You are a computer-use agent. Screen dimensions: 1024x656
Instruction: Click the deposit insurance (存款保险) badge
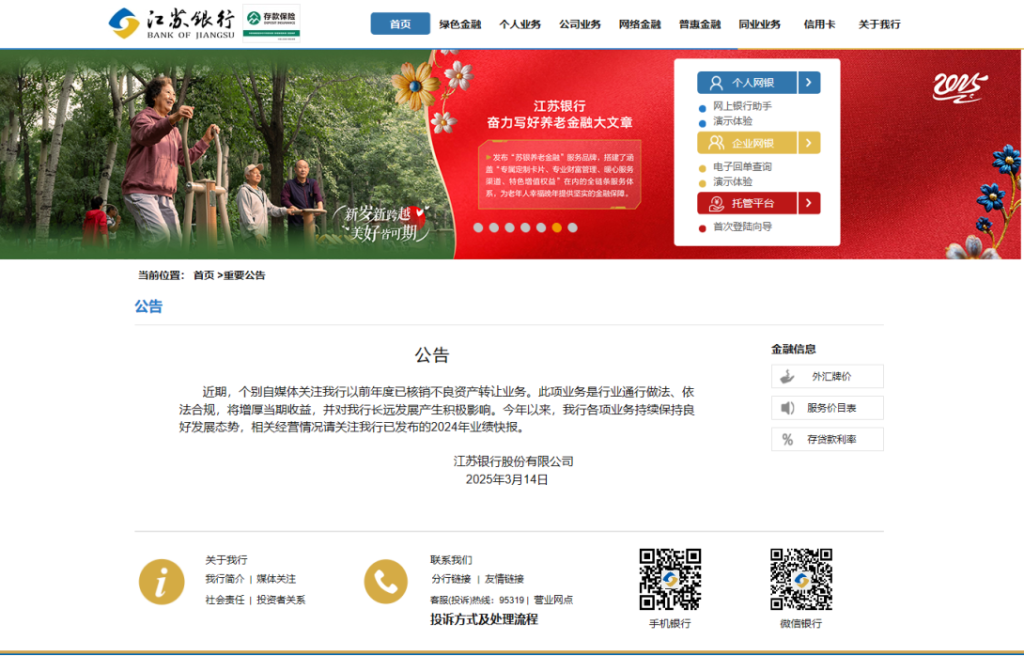point(271,23)
